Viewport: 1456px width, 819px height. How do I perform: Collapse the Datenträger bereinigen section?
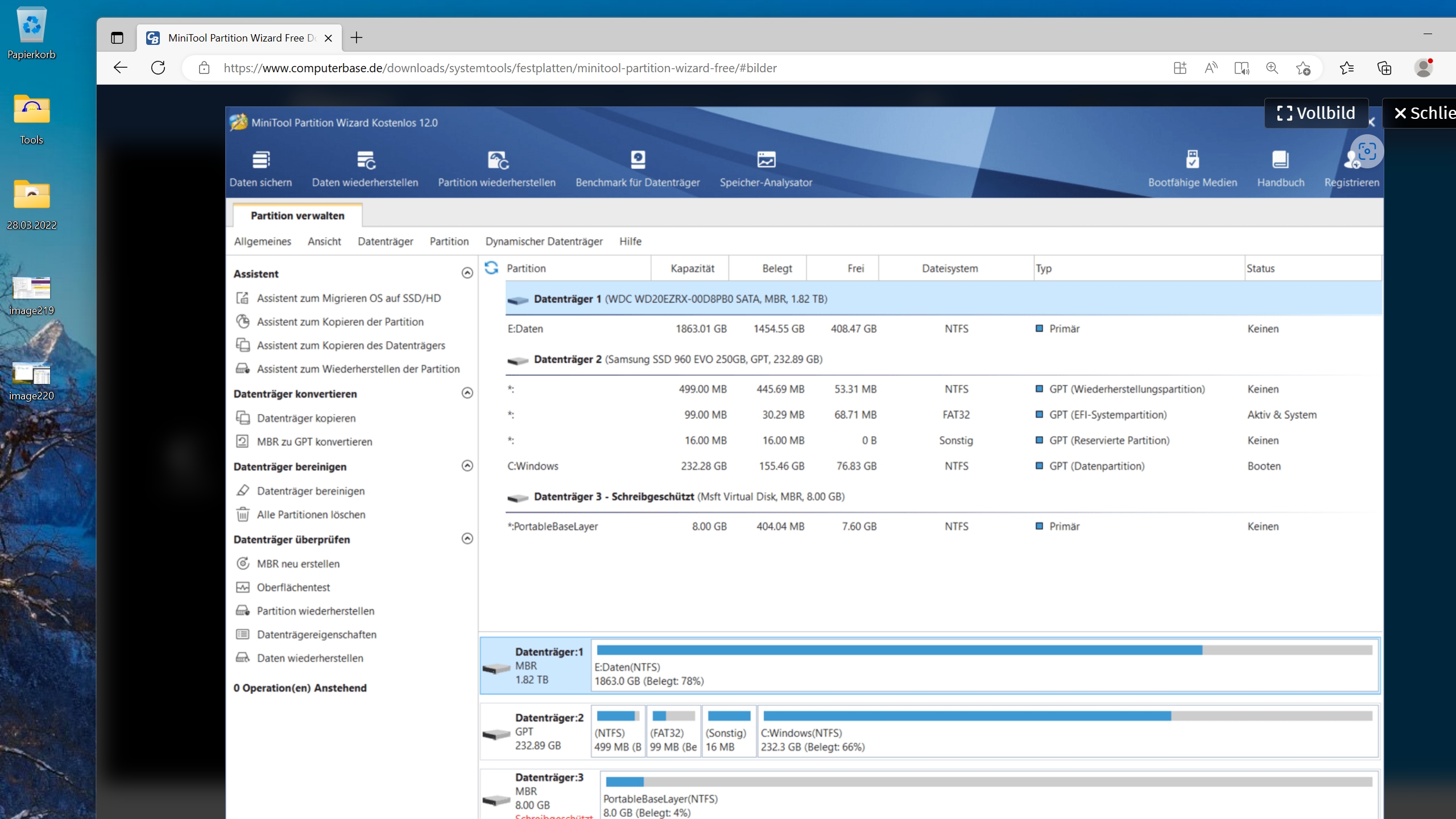tap(467, 466)
